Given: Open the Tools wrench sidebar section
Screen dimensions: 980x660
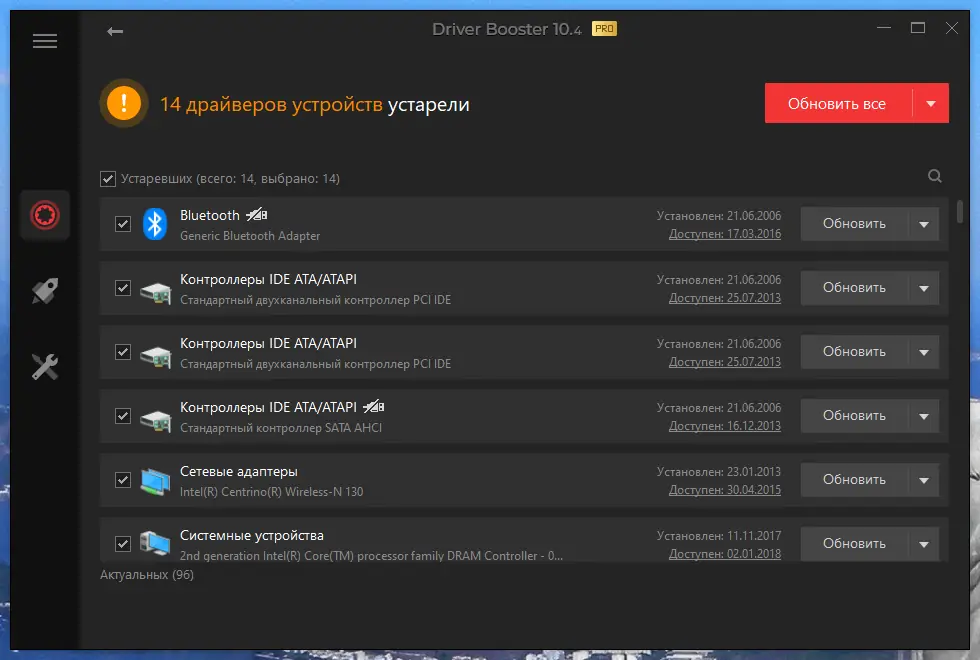Looking at the screenshot, I should tap(45, 367).
